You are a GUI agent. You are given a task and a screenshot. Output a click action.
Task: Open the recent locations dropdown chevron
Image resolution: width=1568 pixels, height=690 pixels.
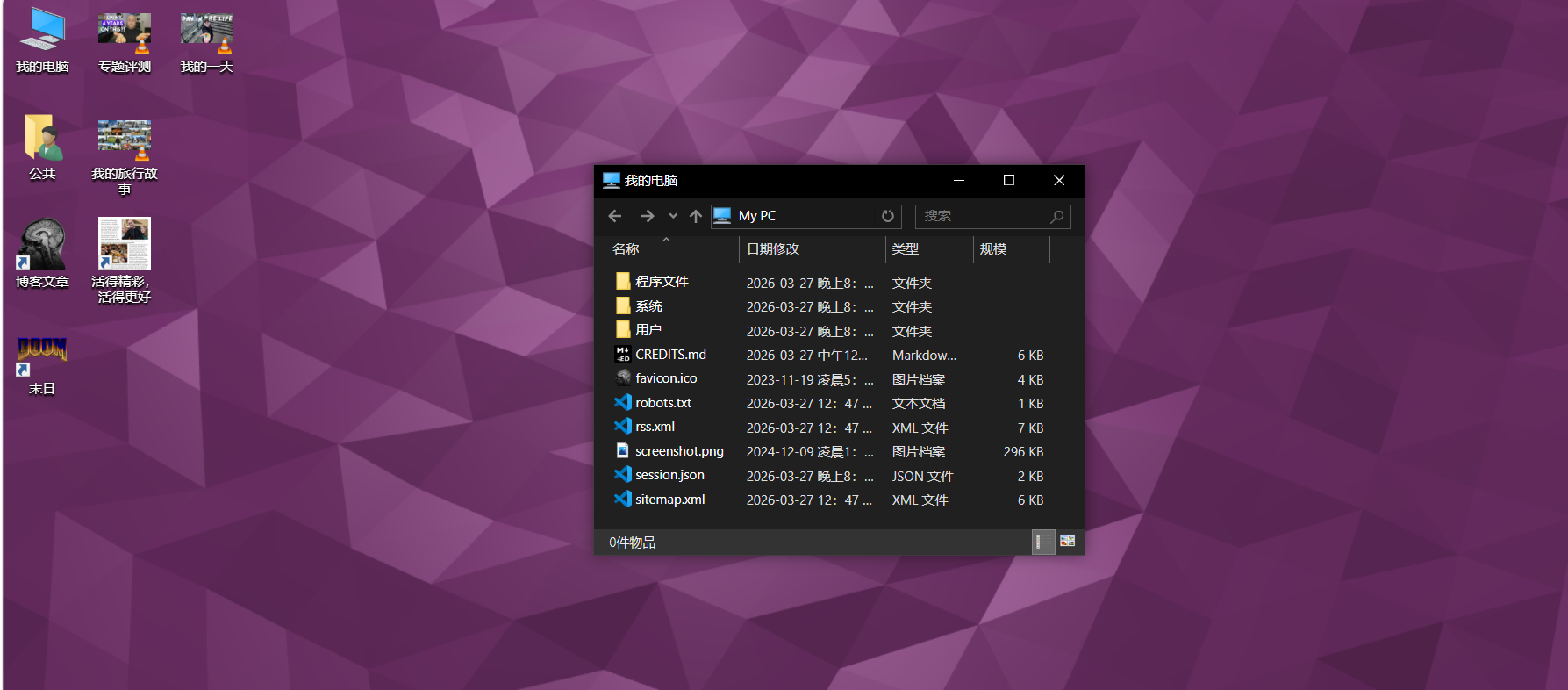coord(673,216)
